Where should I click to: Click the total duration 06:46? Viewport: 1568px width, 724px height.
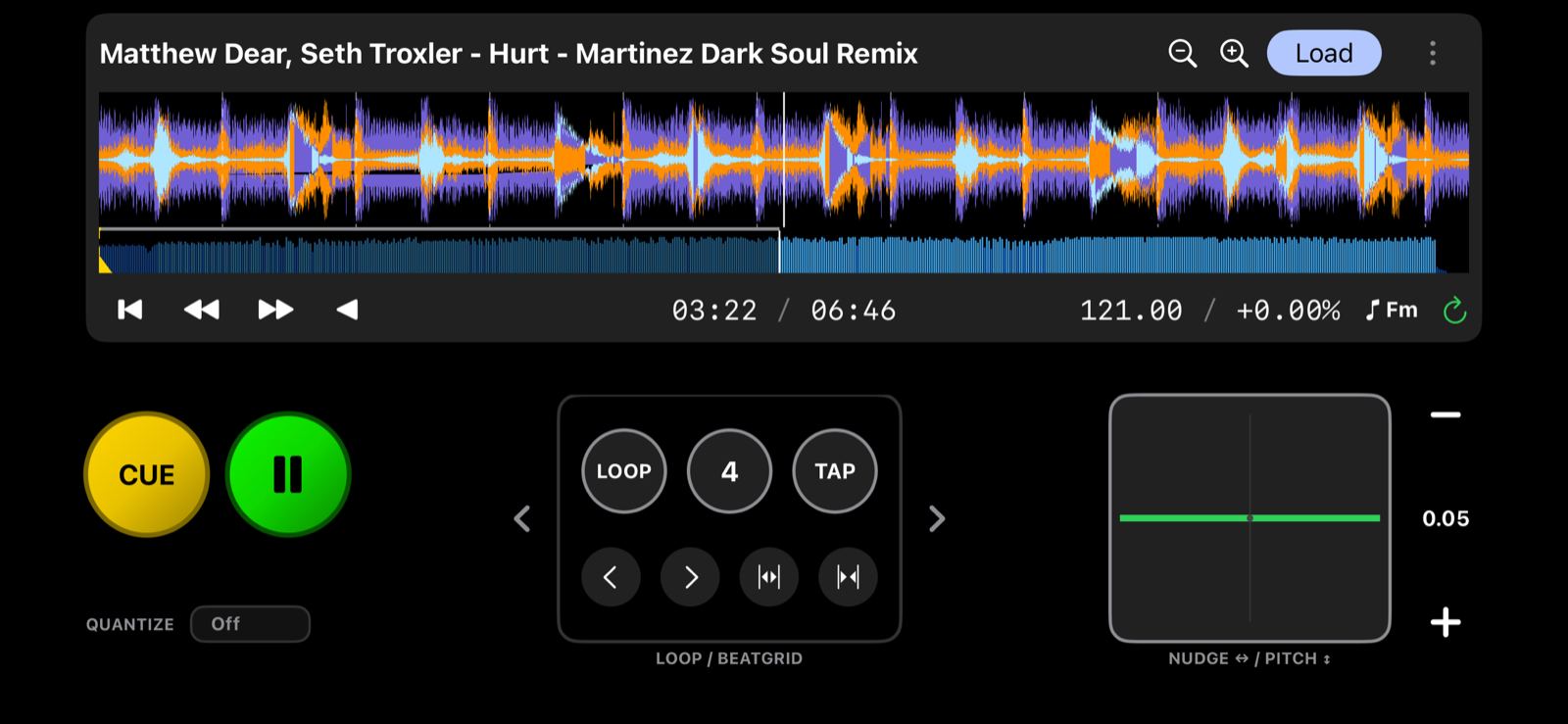854,311
